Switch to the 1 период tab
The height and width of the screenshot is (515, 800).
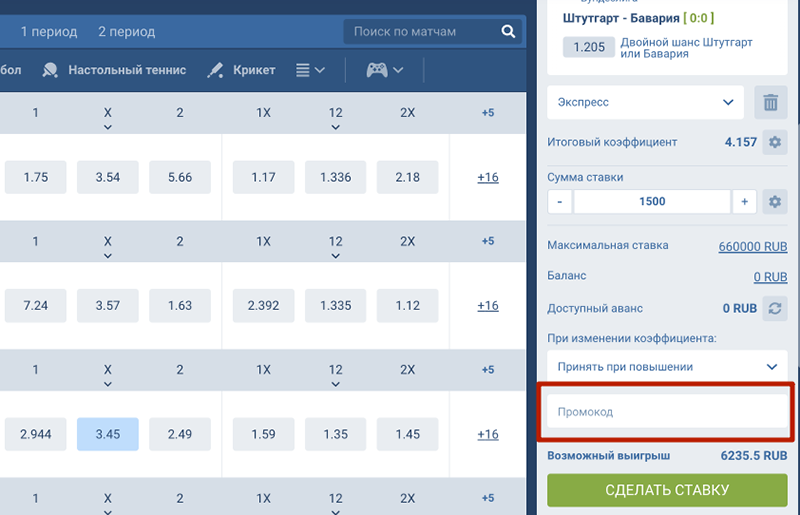pos(49,32)
